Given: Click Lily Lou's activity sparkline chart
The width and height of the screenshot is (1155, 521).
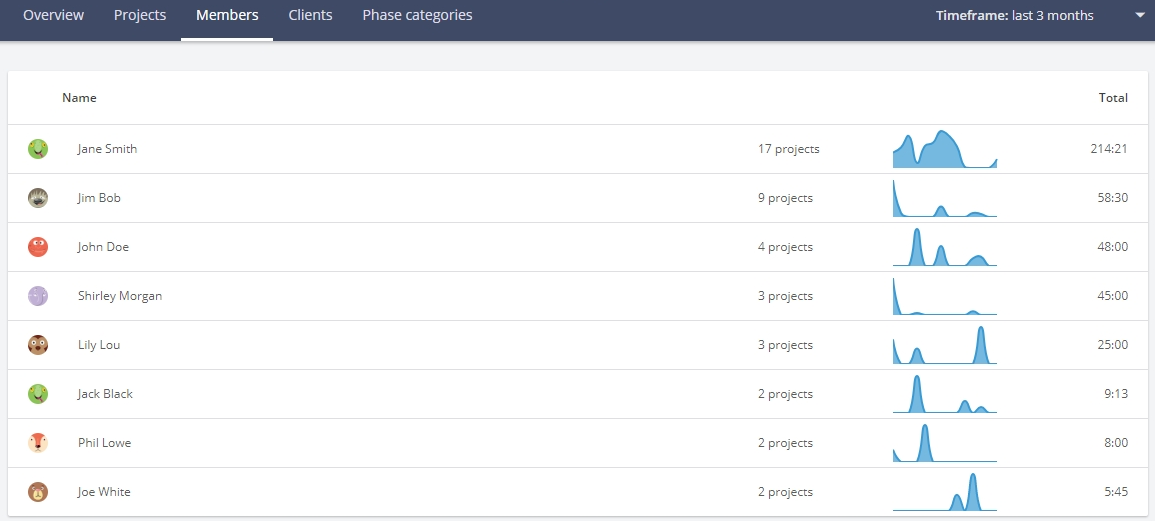Looking at the screenshot, I should pos(945,345).
